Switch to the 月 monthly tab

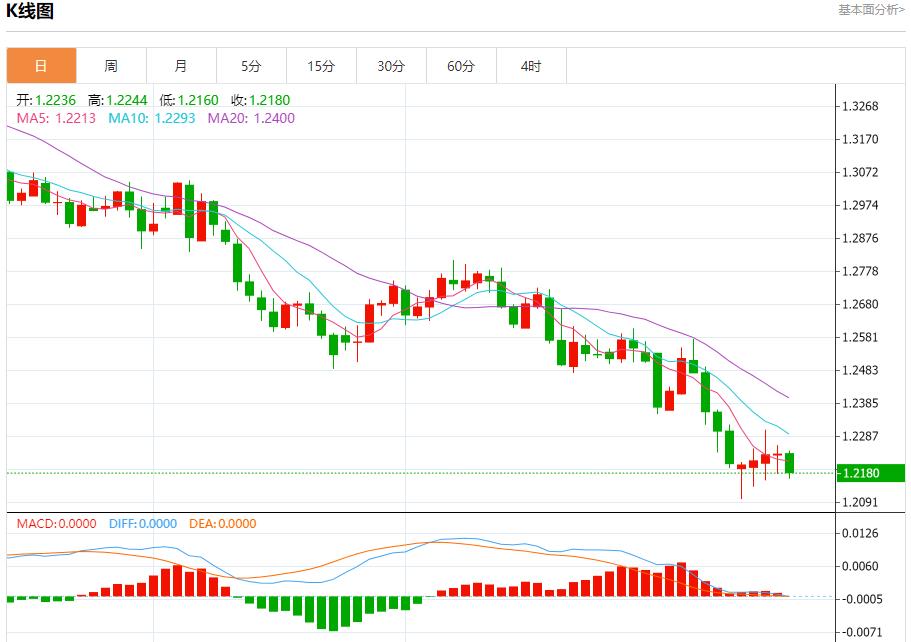[181, 66]
